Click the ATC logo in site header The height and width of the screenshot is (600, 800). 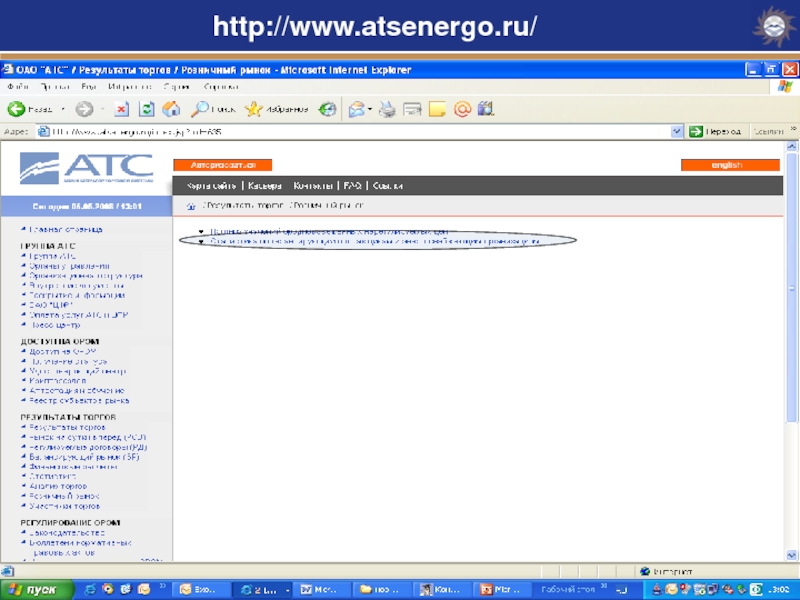point(87,169)
